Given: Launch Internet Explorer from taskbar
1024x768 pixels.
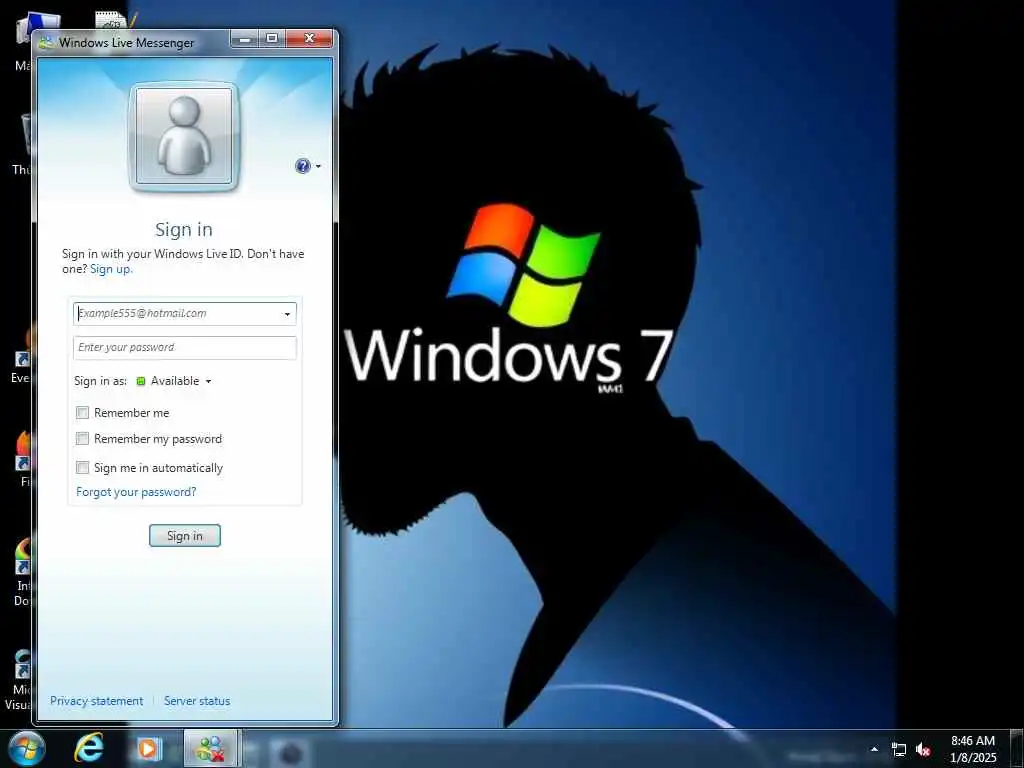Looking at the screenshot, I should [88, 748].
